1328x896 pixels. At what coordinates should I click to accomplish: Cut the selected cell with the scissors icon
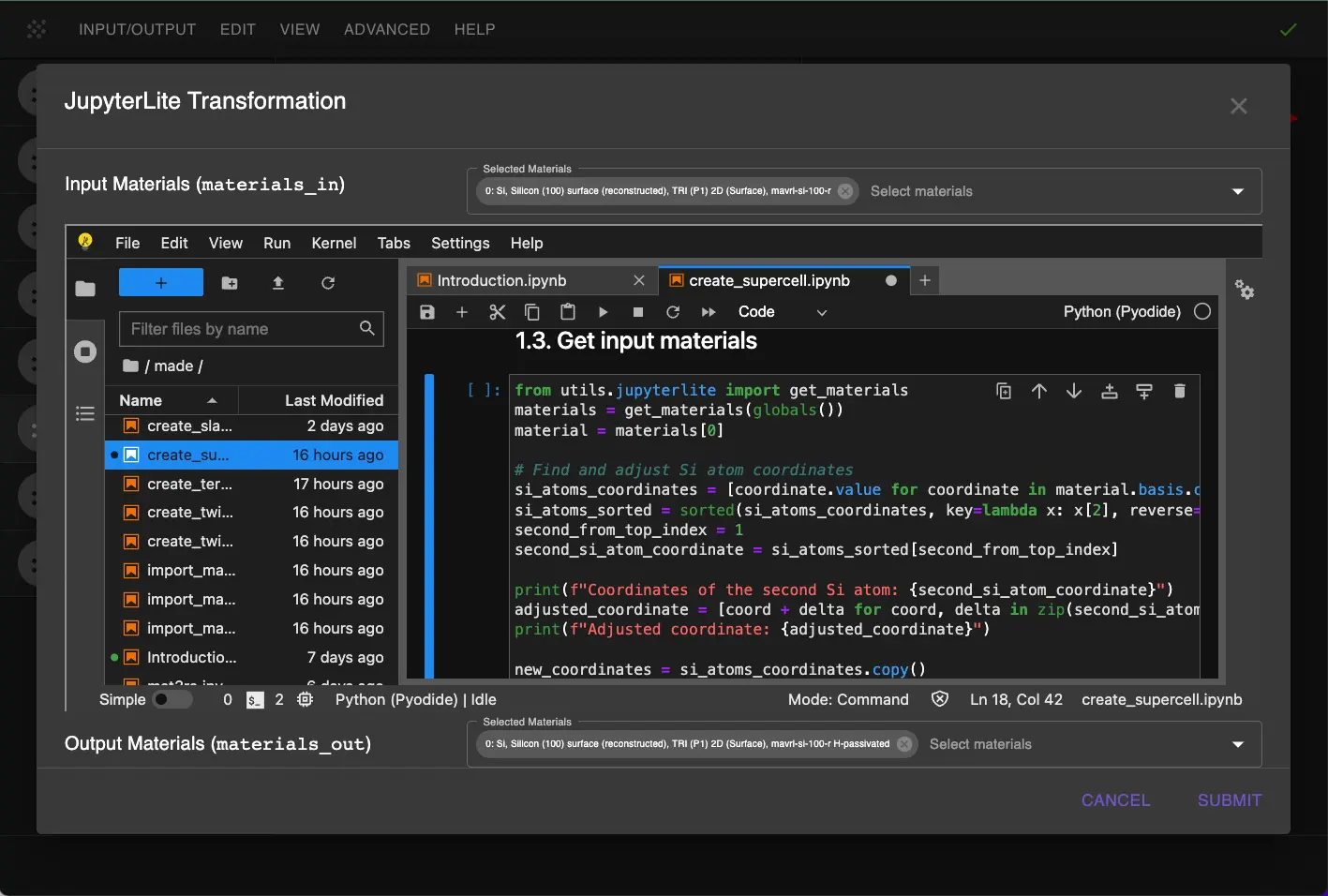coord(497,312)
